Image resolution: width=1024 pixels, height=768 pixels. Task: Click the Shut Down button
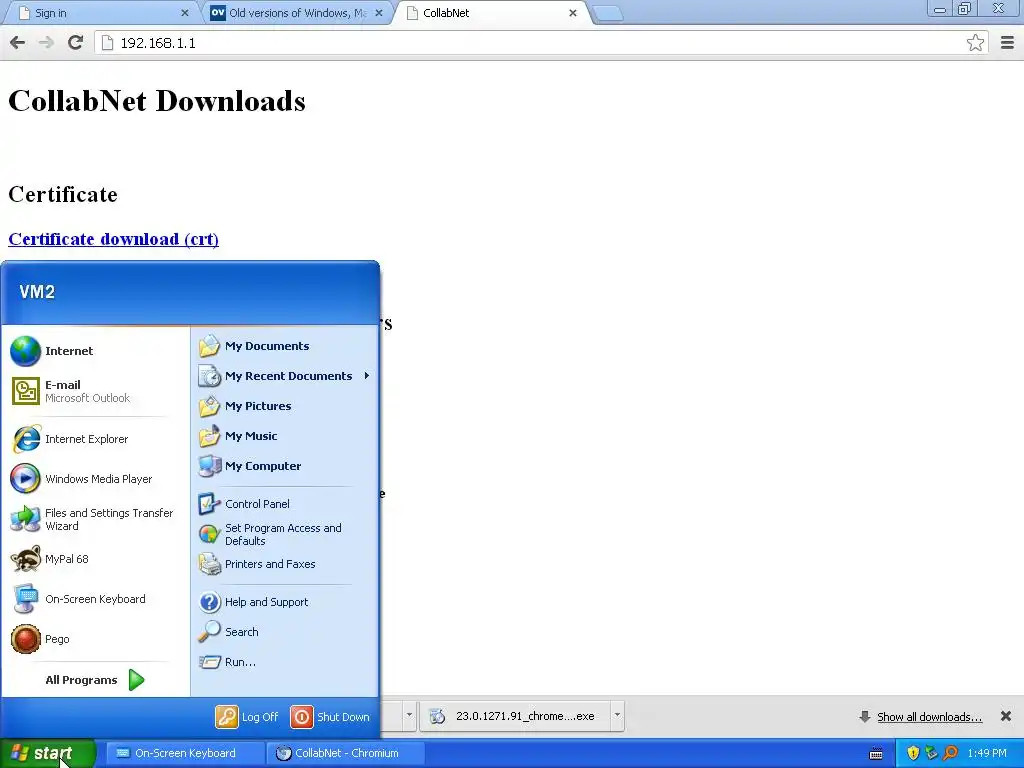point(330,717)
